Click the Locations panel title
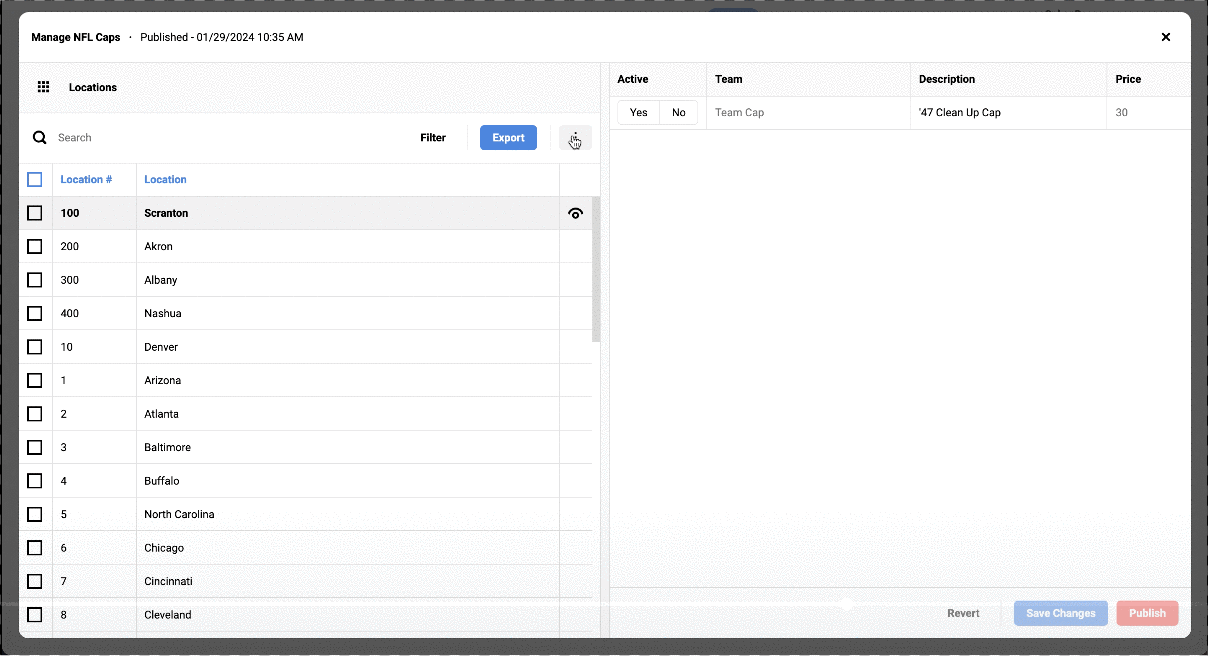 click(93, 87)
